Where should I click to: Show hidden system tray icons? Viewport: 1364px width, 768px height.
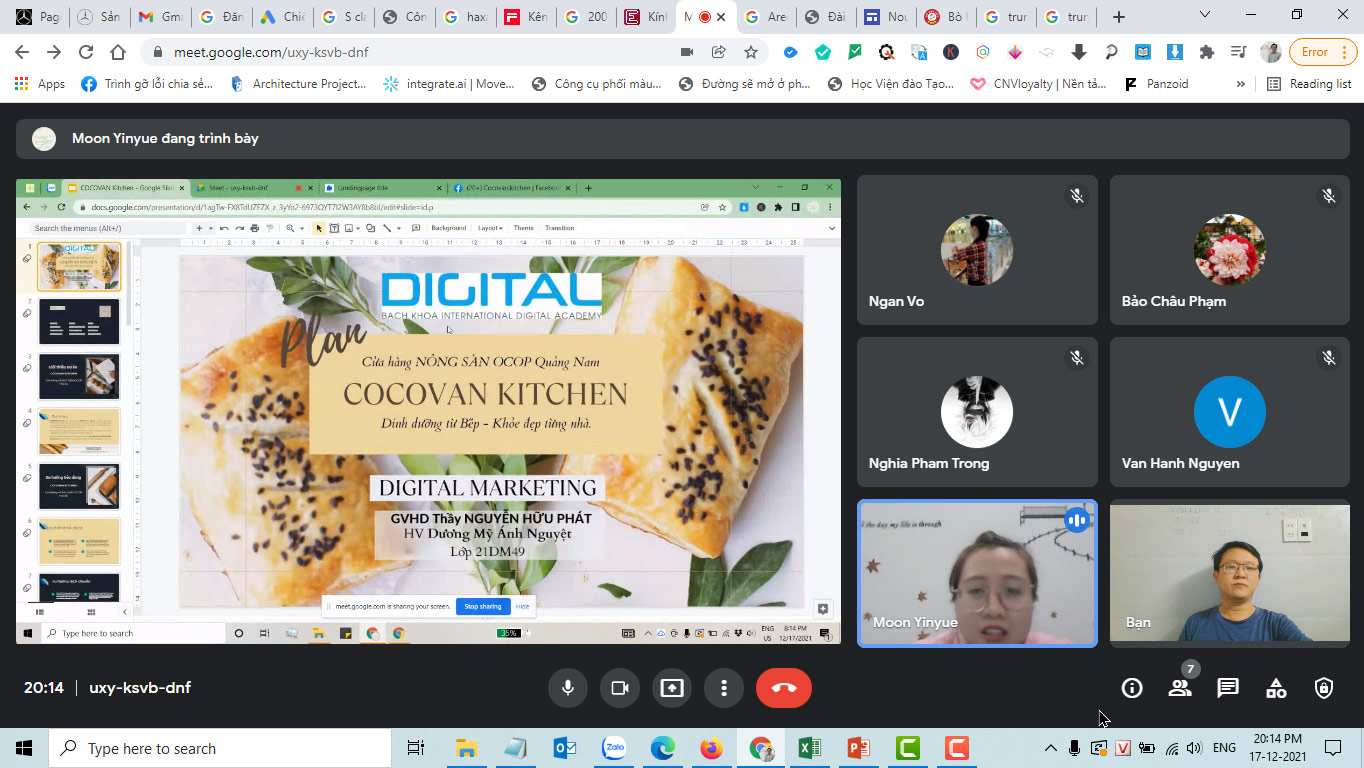(x=1050, y=748)
